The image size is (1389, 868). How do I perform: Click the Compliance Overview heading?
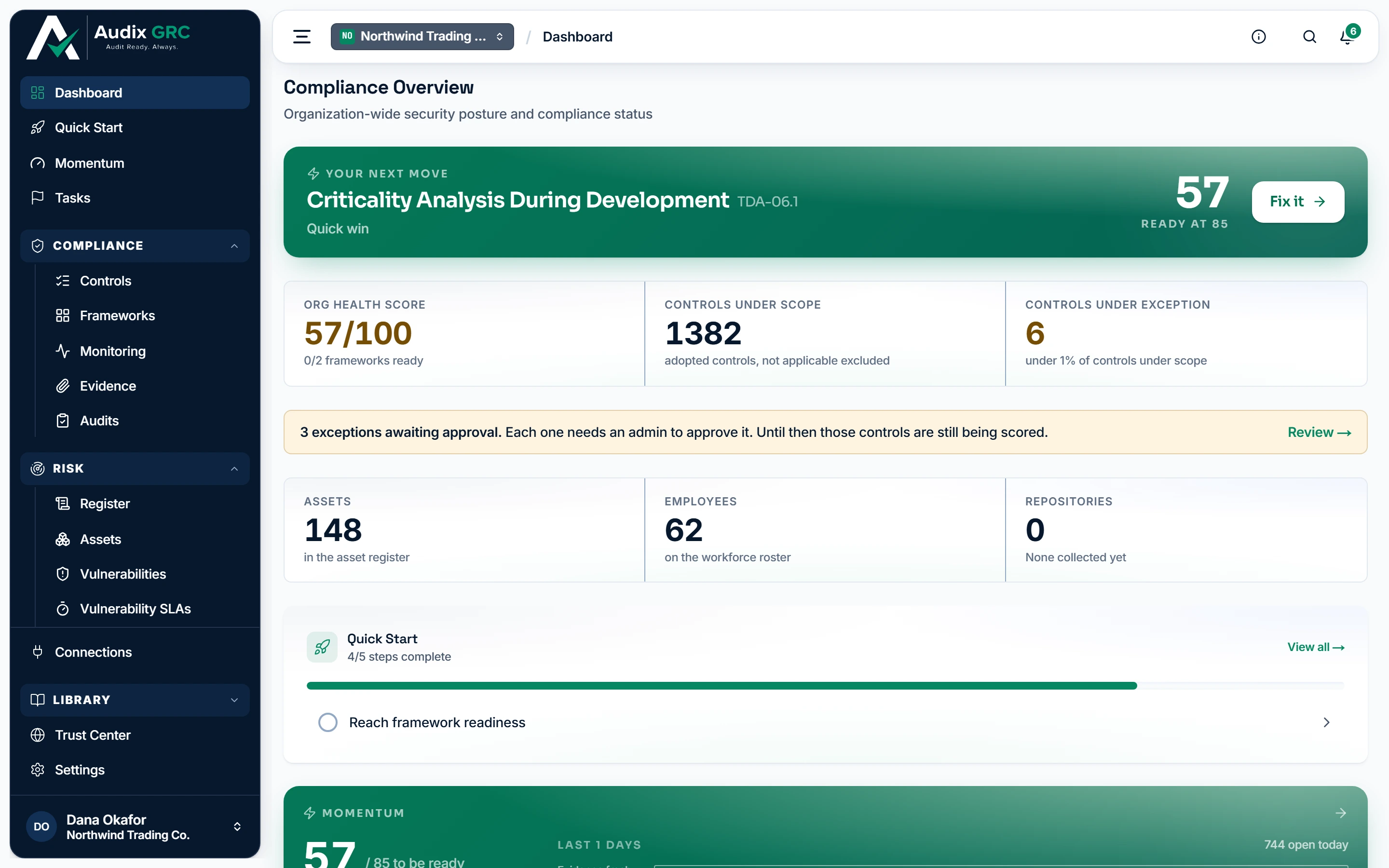point(378,87)
